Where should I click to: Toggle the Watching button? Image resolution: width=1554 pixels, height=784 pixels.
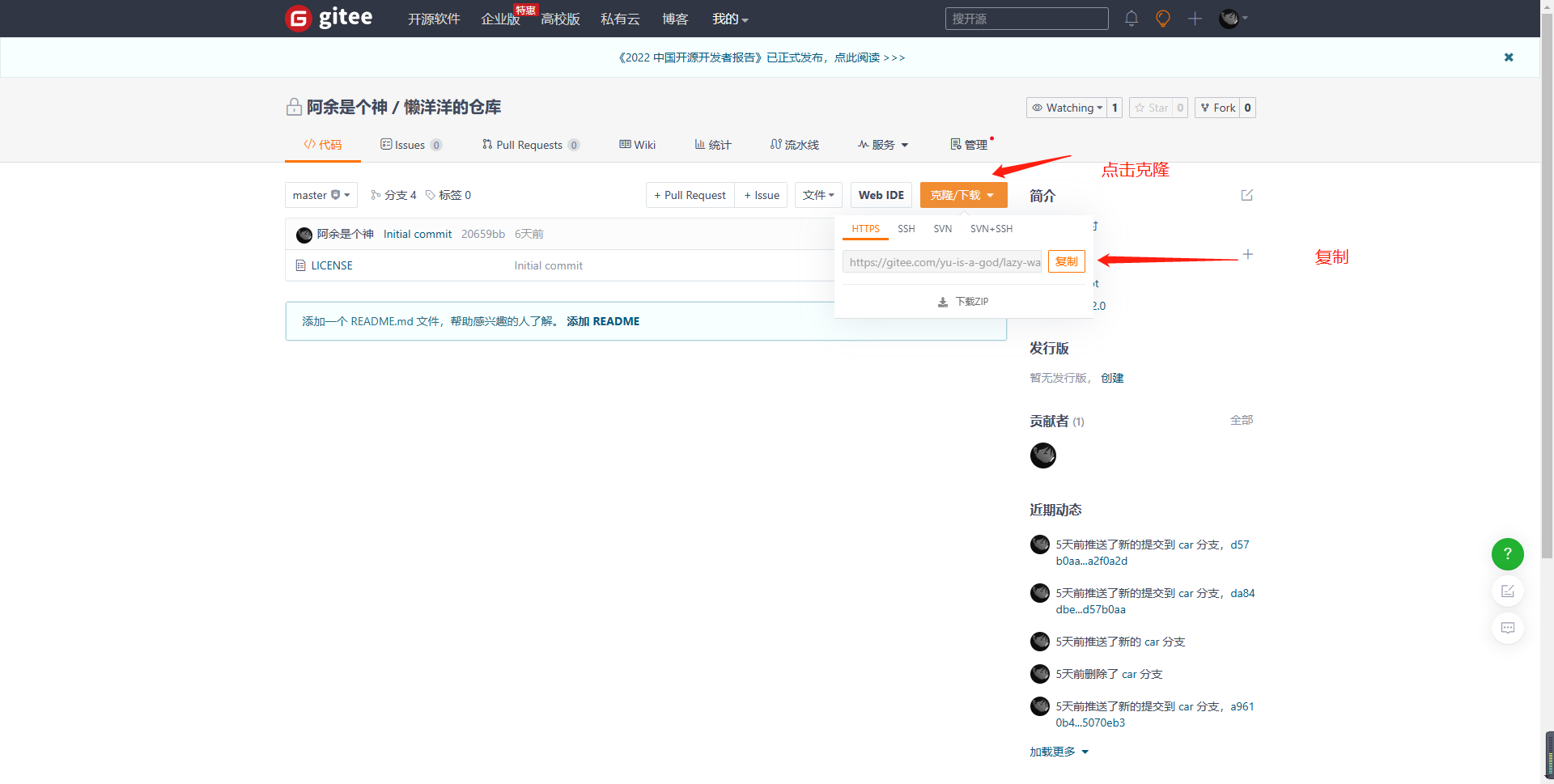pyautogui.click(x=1067, y=108)
